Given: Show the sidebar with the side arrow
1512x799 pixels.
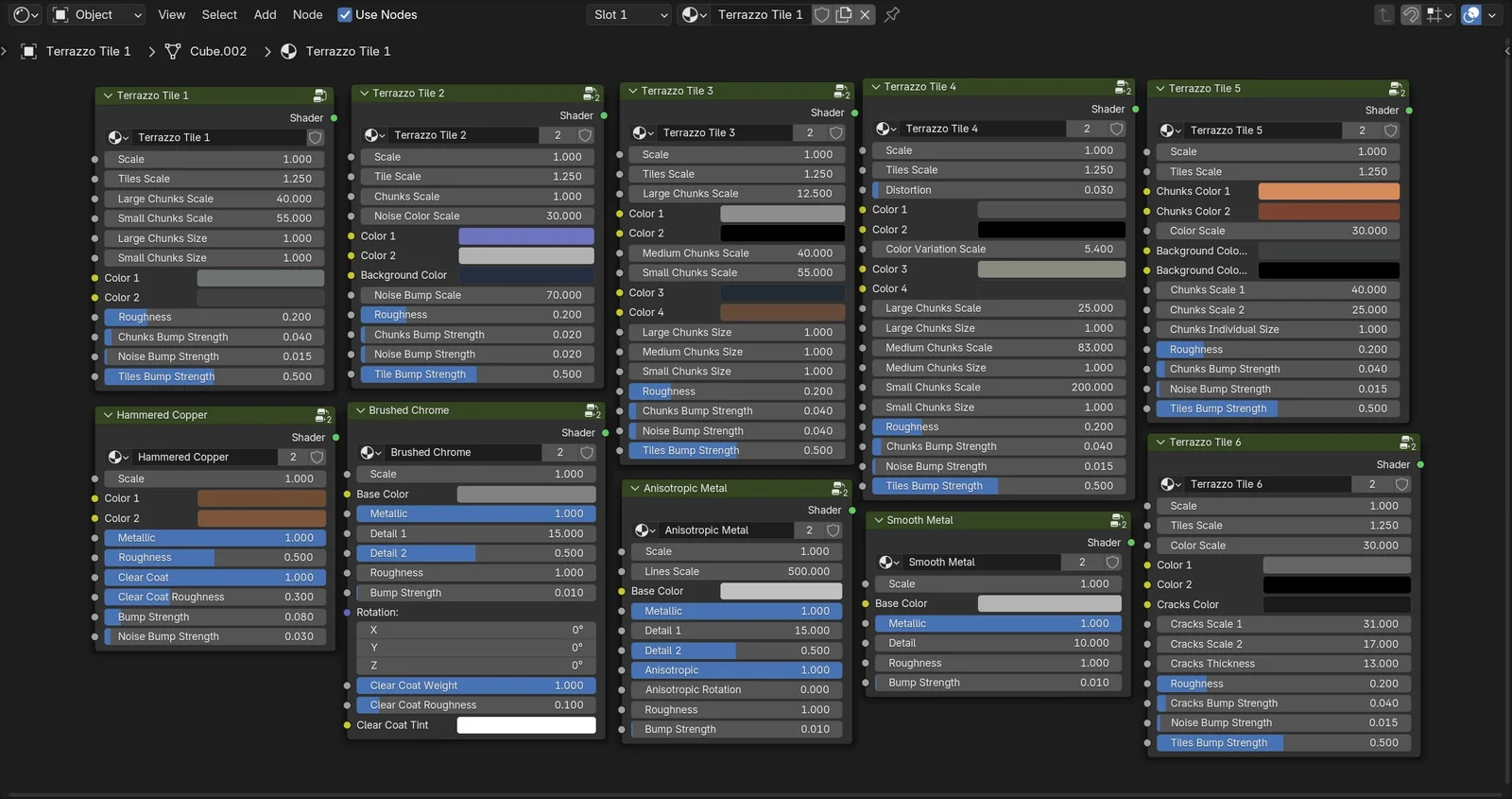Looking at the screenshot, I should click(x=1506, y=51).
